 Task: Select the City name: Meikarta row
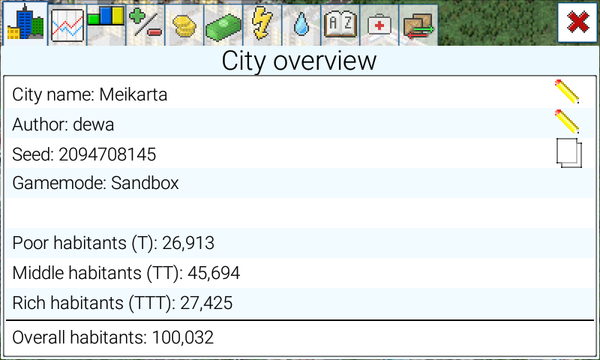click(x=300, y=94)
